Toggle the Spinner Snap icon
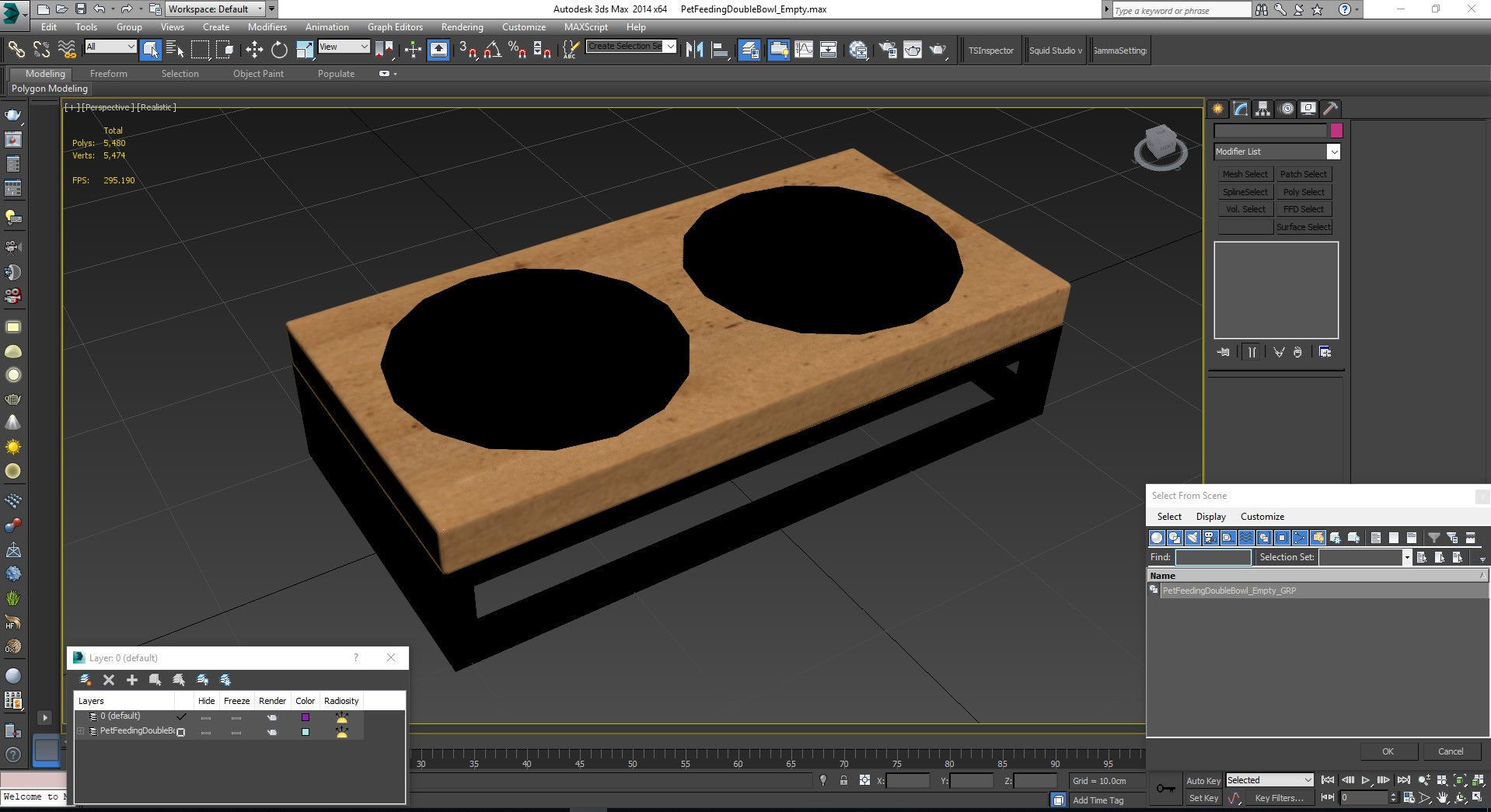This screenshot has width=1491, height=812. click(543, 50)
